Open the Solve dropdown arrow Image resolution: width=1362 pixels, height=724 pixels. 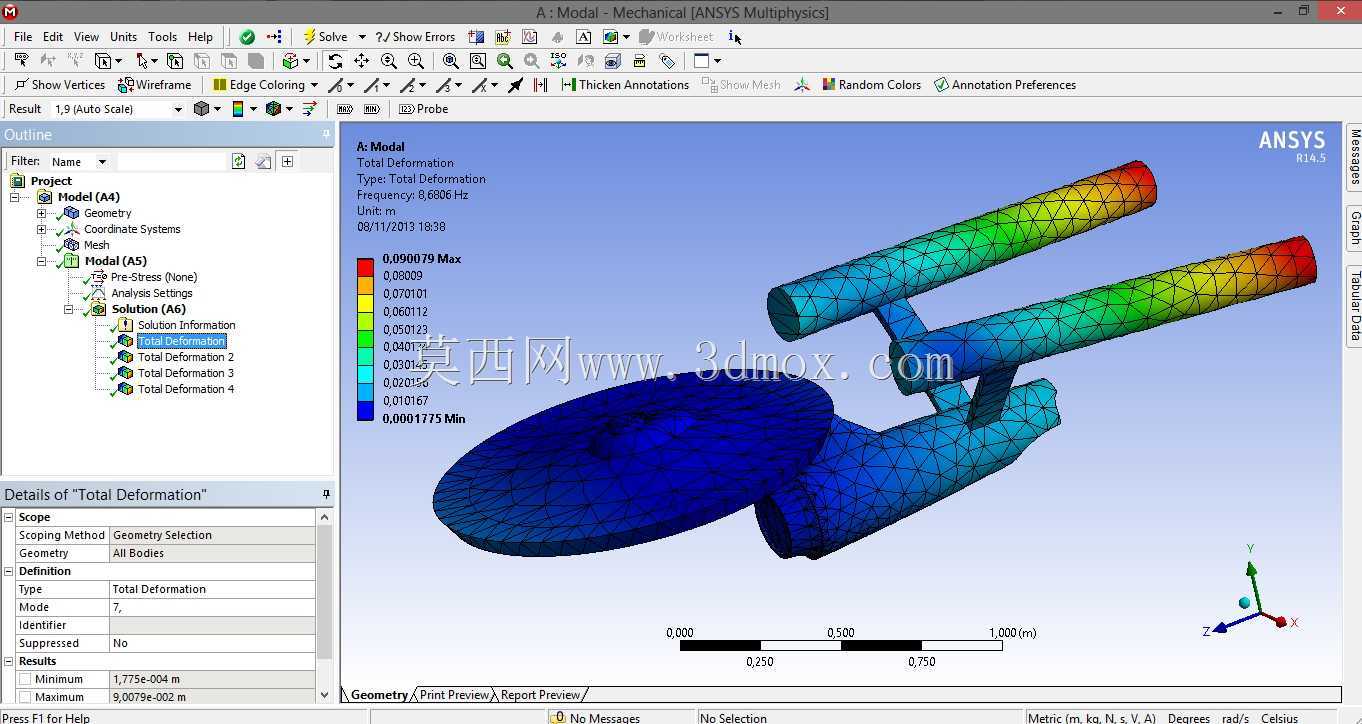tap(362, 37)
